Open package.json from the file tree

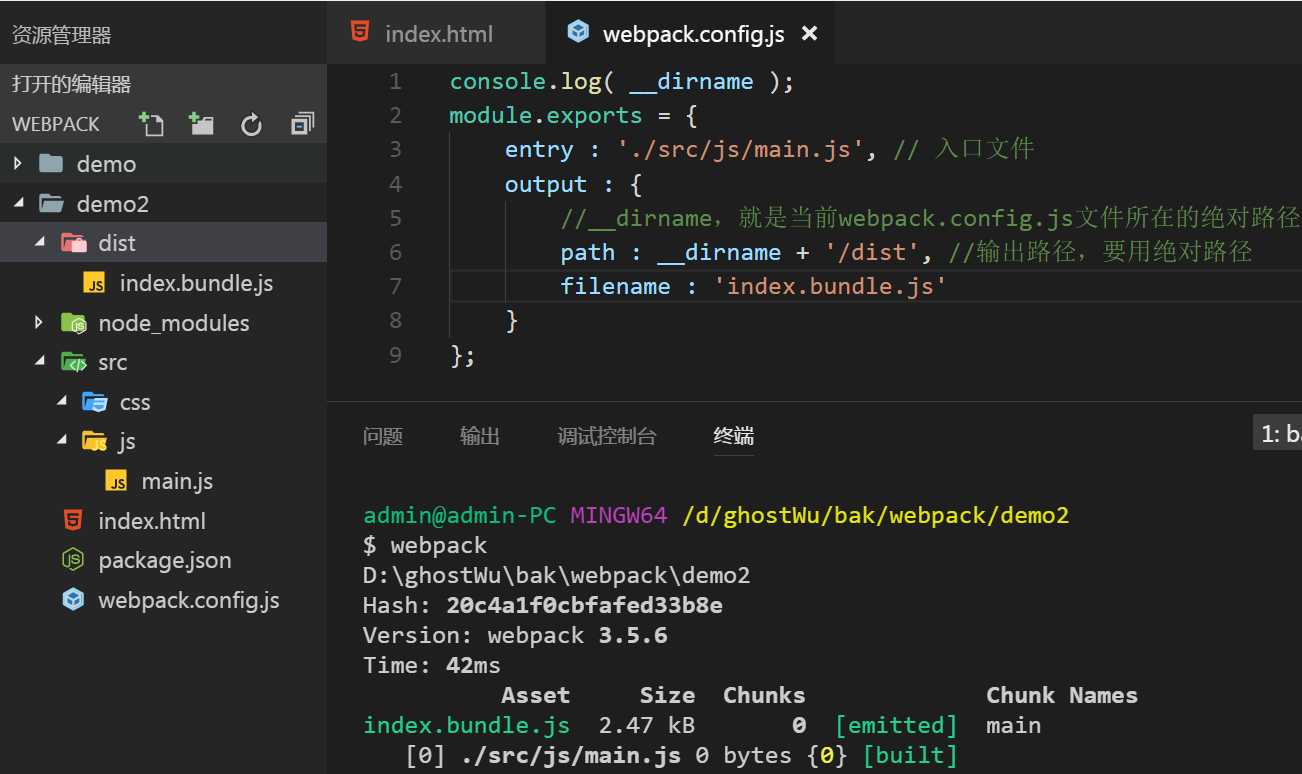pyautogui.click(x=165, y=560)
